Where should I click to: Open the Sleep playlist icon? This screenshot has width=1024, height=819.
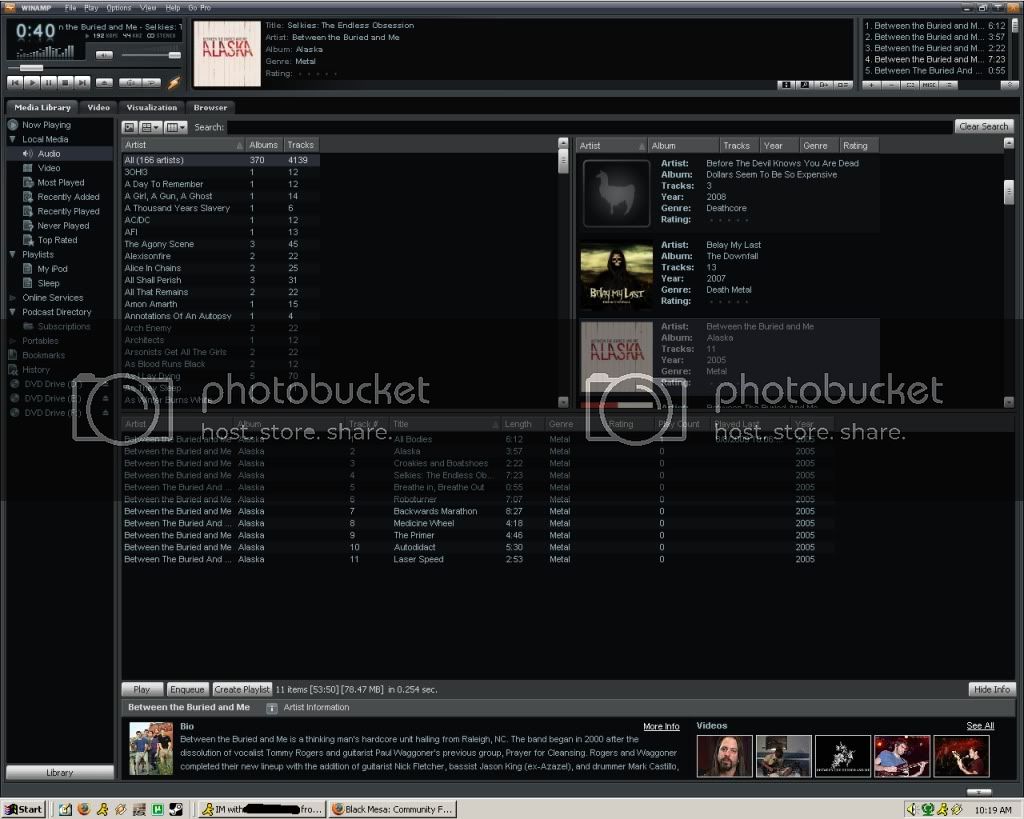[x=27, y=283]
